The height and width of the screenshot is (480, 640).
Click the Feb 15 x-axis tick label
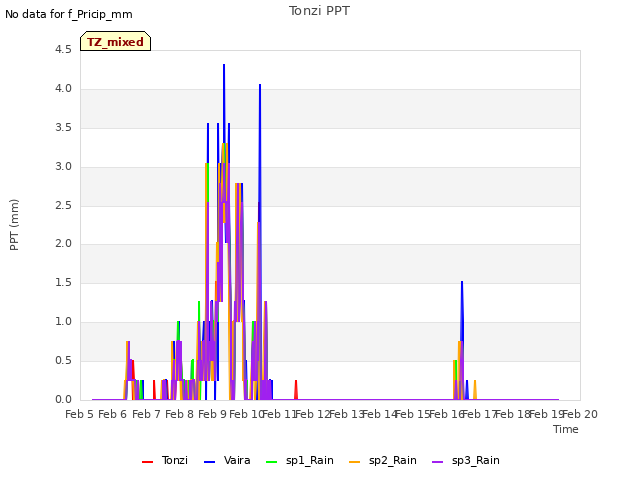coord(413,414)
